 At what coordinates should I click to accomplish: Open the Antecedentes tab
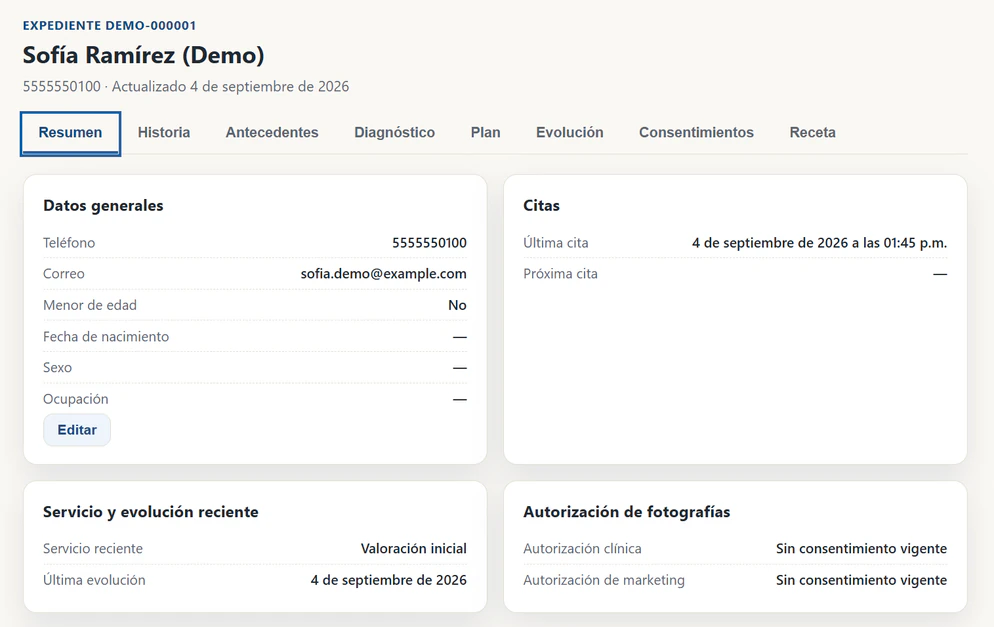click(x=272, y=133)
